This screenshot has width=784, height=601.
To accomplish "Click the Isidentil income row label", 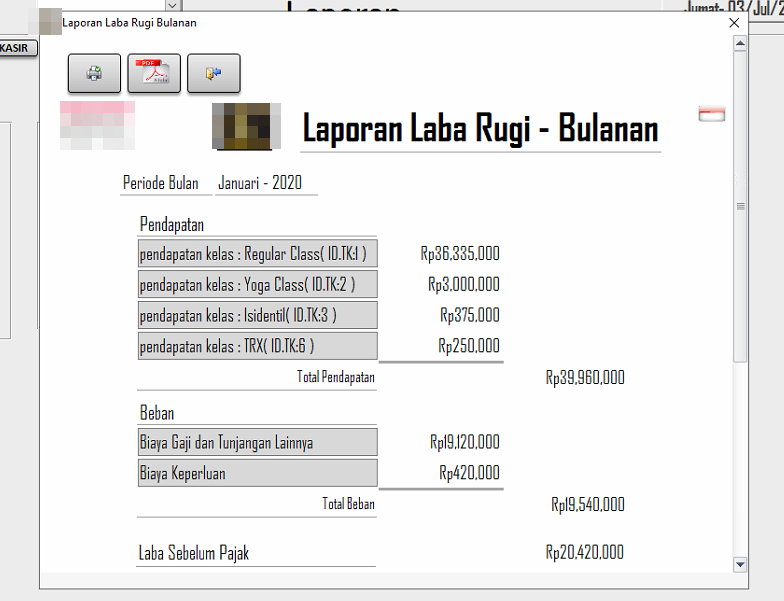I will click(257, 316).
